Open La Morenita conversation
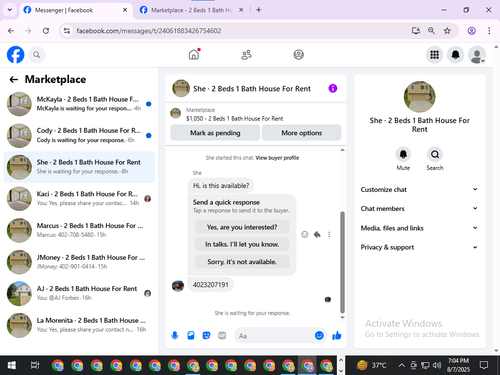 click(x=79, y=325)
